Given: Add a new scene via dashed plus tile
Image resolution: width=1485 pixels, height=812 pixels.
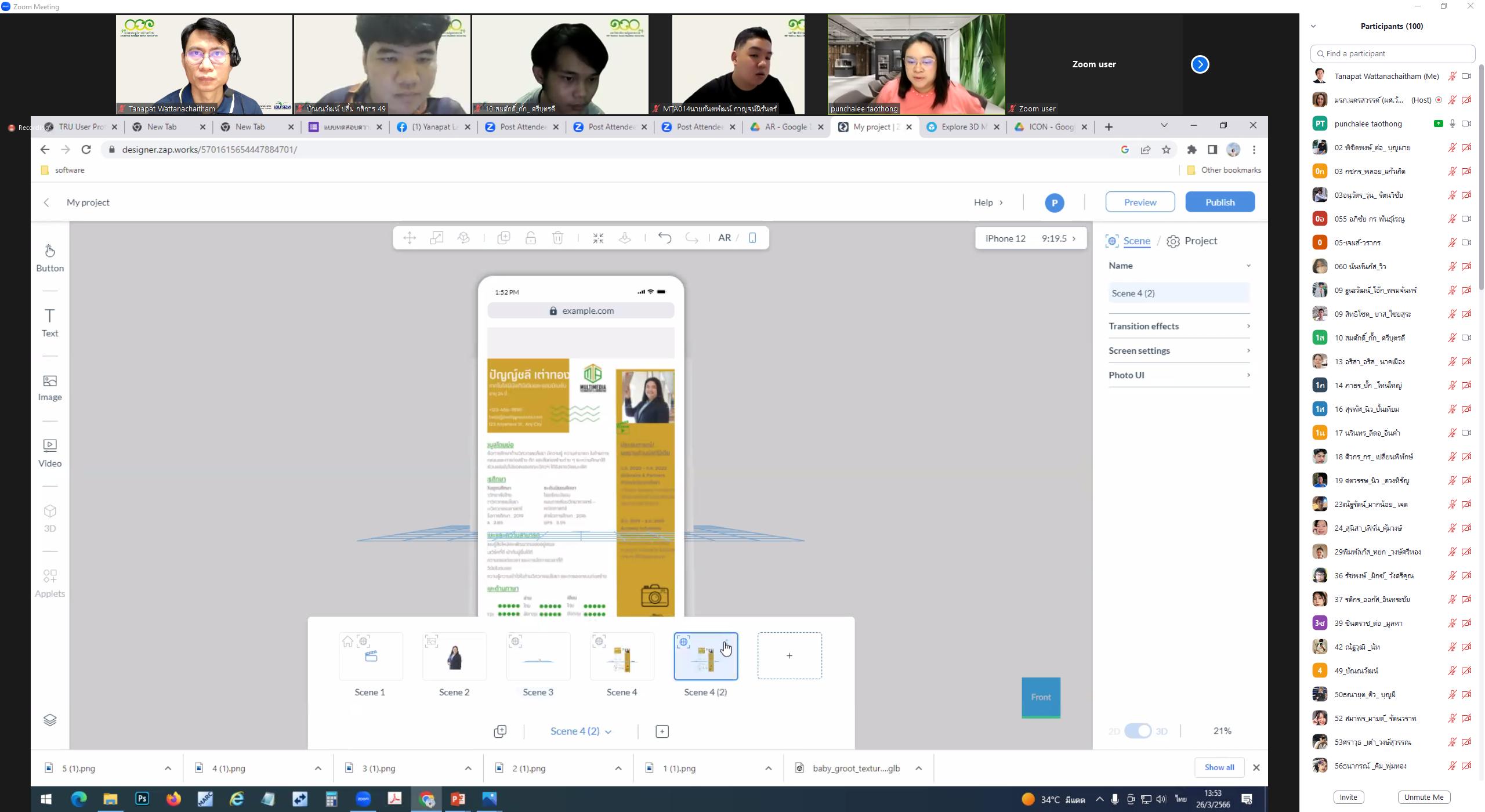Looking at the screenshot, I should click(x=789, y=655).
